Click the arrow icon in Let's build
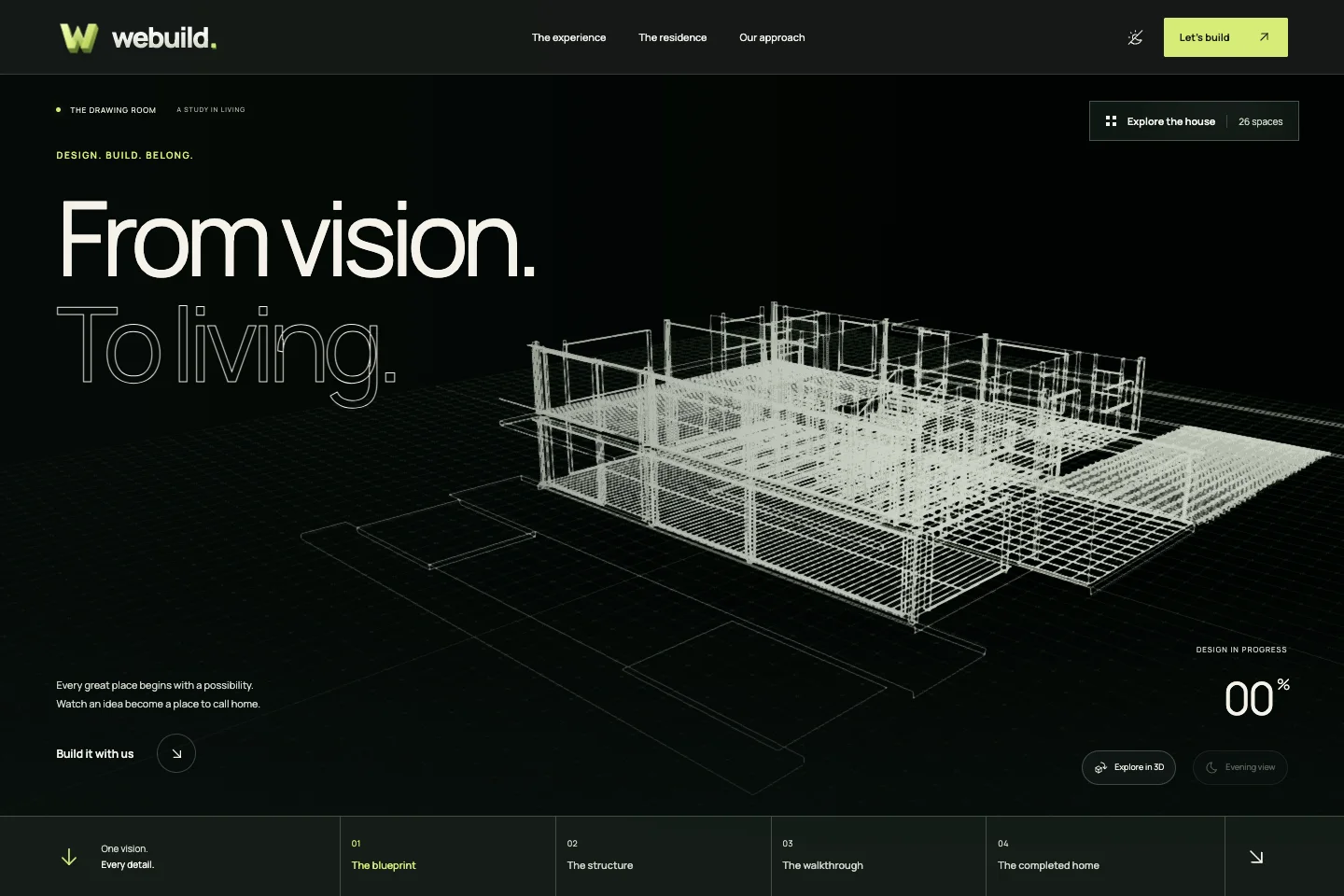This screenshot has width=1344, height=896. tap(1264, 37)
